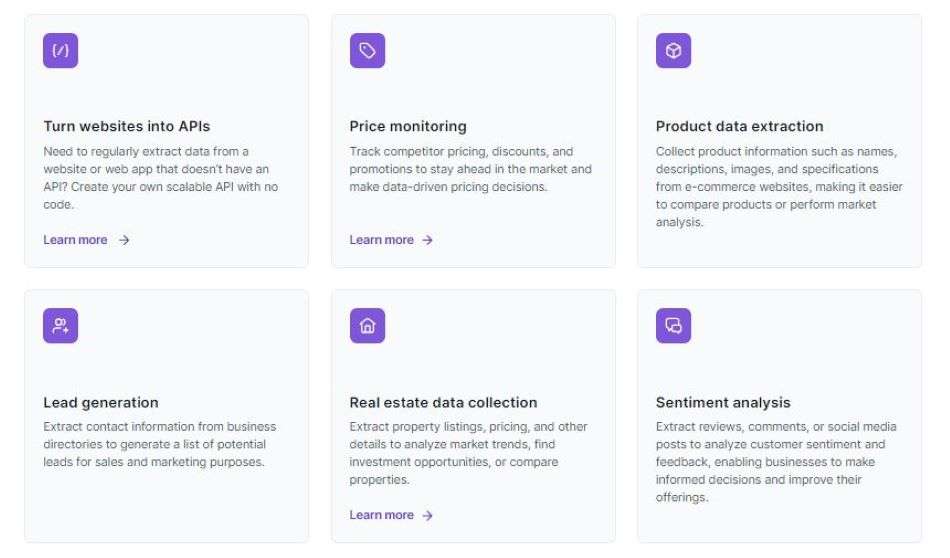Select the Turn websites into APIs heading
This screenshot has width=950, height=558.
click(127, 126)
